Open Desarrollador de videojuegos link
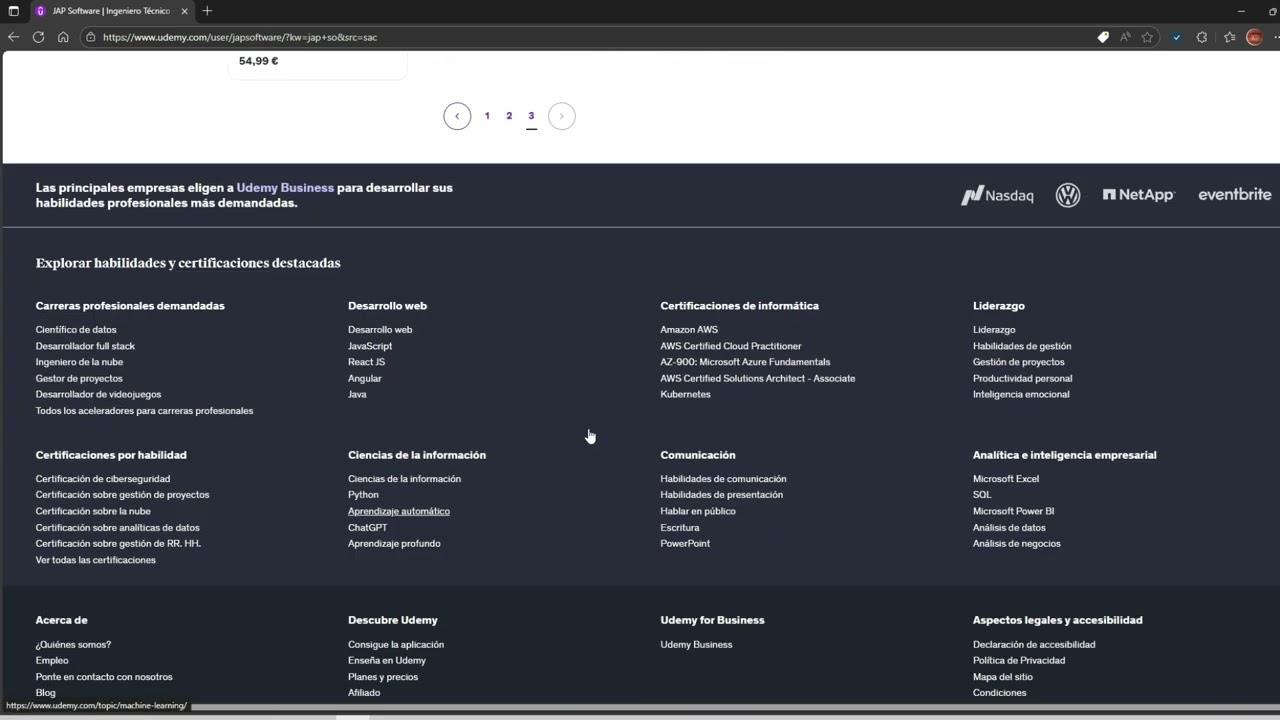 click(98, 394)
